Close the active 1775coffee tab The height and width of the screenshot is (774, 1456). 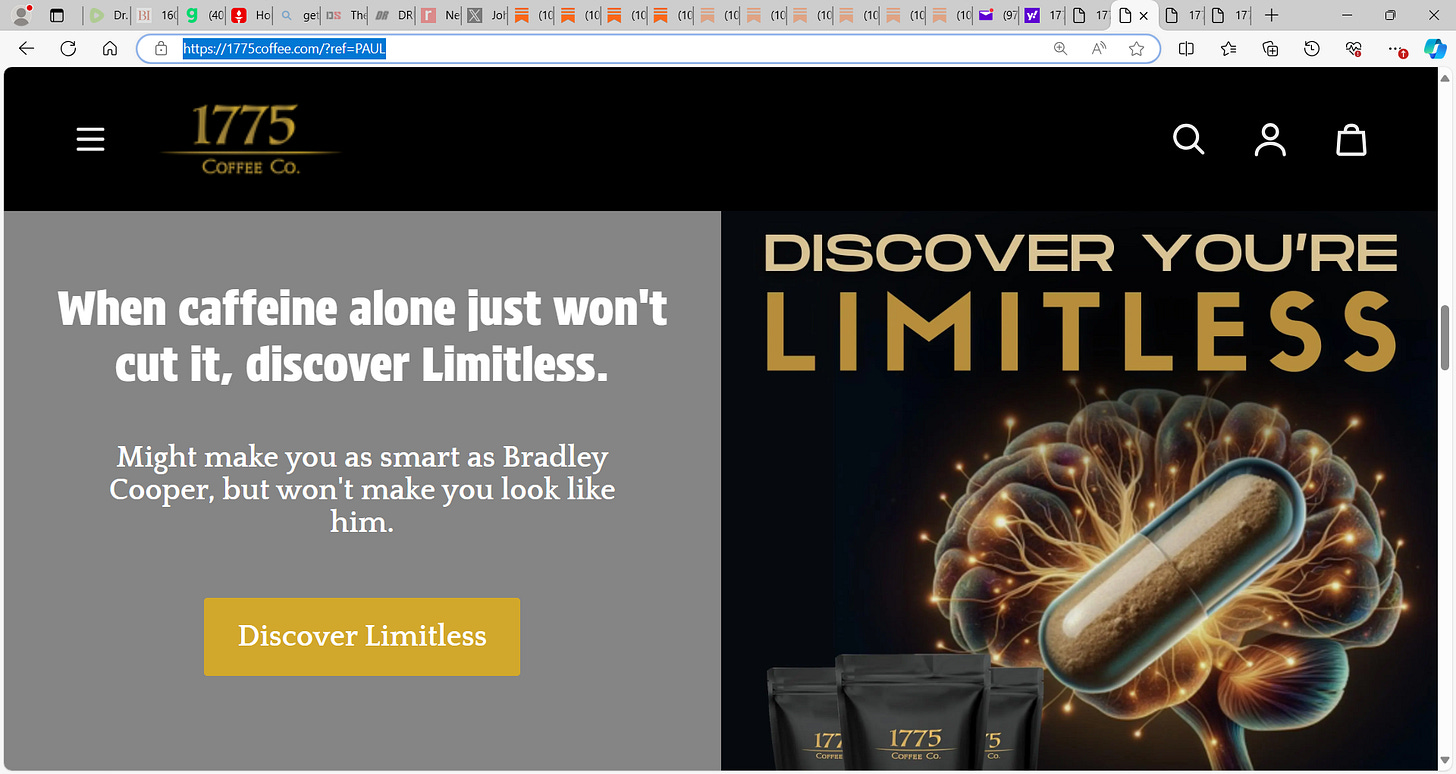pyautogui.click(x=1143, y=16)
